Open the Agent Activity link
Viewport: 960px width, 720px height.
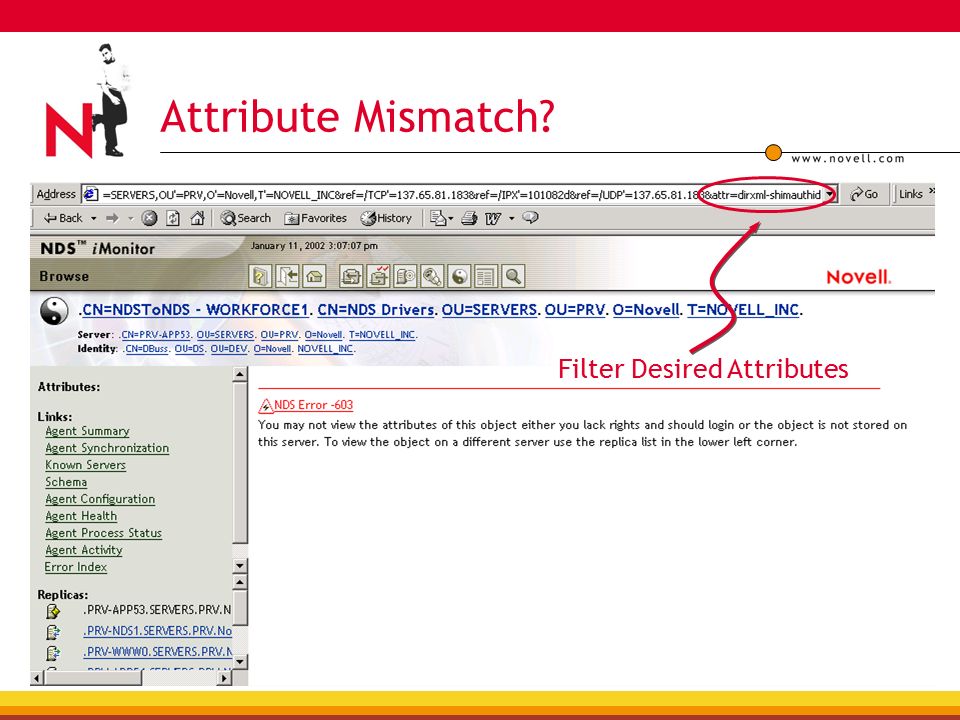point(83,550)
